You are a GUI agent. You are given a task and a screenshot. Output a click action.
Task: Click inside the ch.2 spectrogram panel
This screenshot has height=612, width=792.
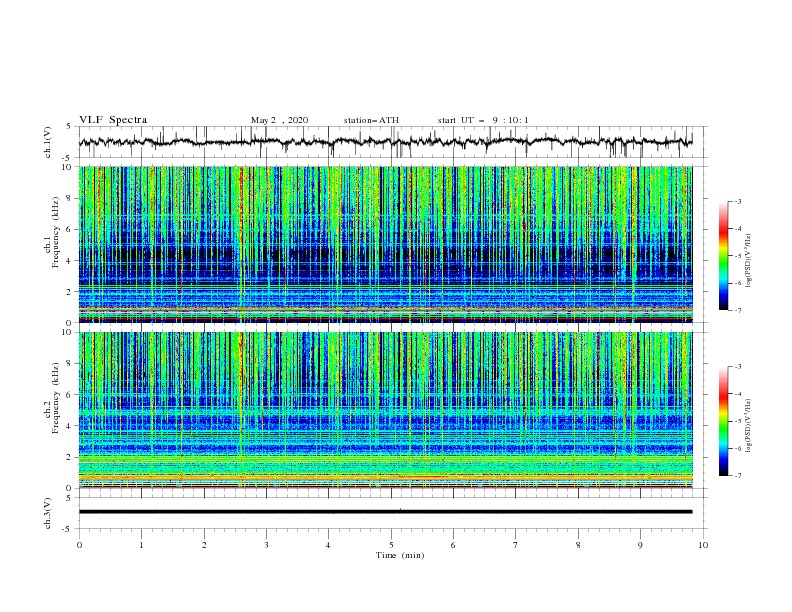(386, 410)
